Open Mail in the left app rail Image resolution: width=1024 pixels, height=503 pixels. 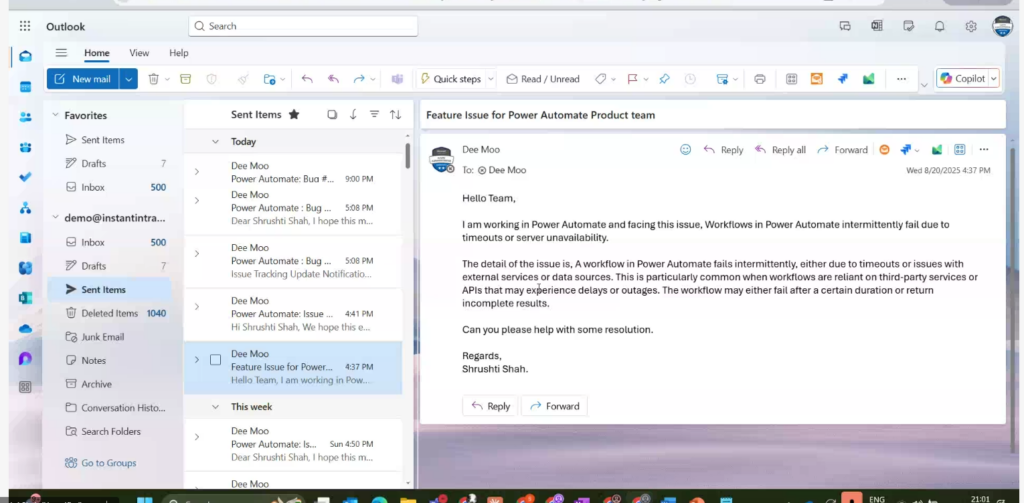coord(25,56)
